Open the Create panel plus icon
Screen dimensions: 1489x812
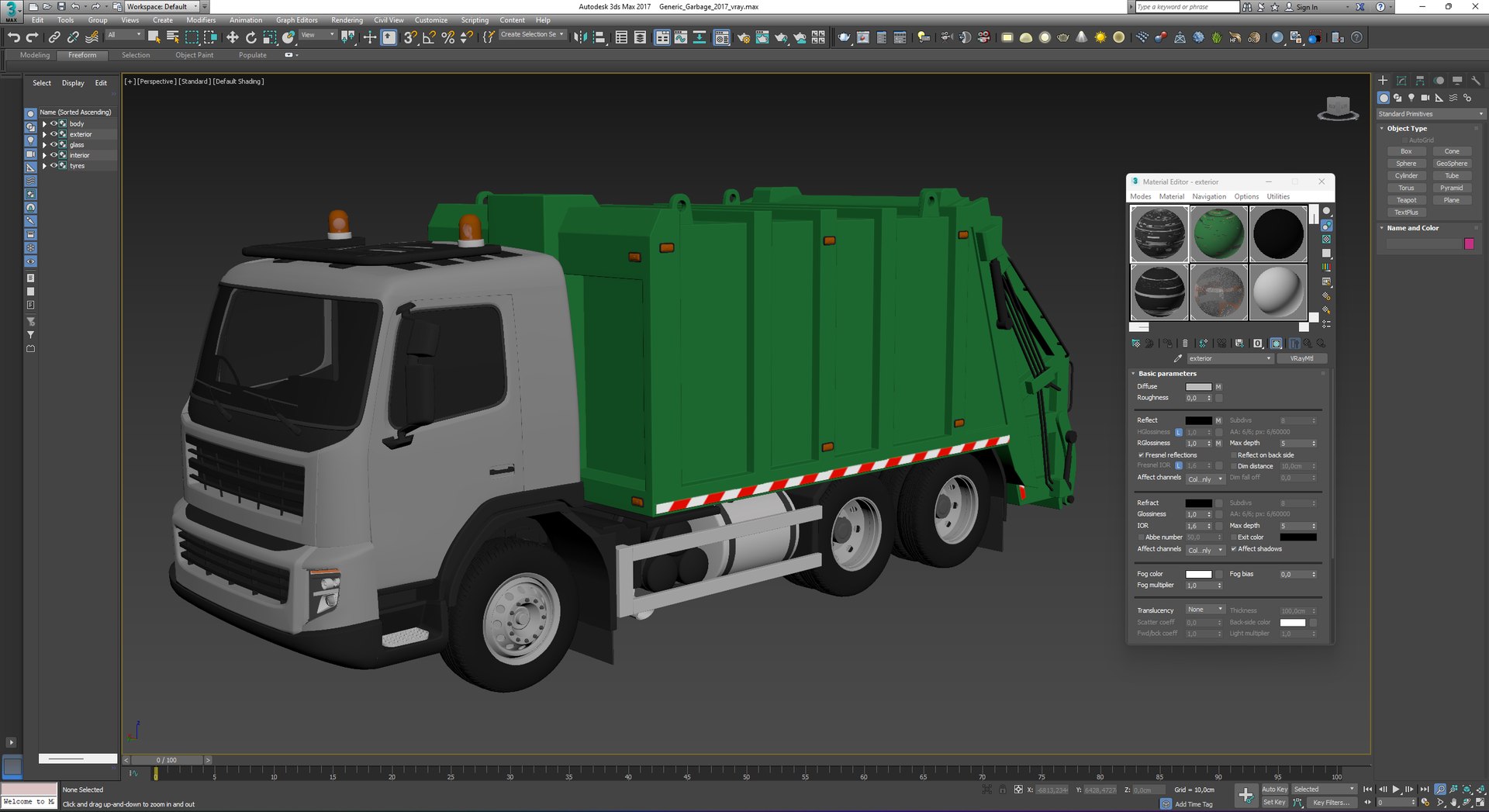(x=1383, y=81)
